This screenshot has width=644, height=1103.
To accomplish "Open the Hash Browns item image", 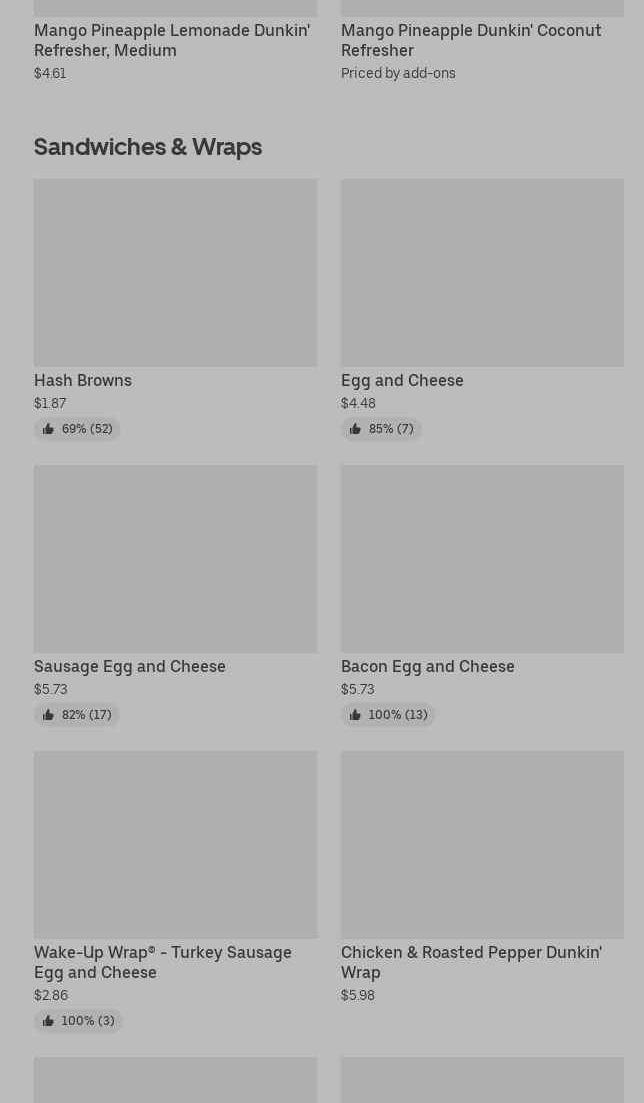I will (x=175, y=272).
